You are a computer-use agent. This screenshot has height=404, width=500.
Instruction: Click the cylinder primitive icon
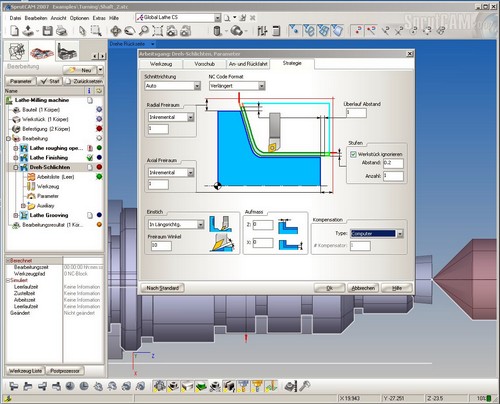(217, 31)
